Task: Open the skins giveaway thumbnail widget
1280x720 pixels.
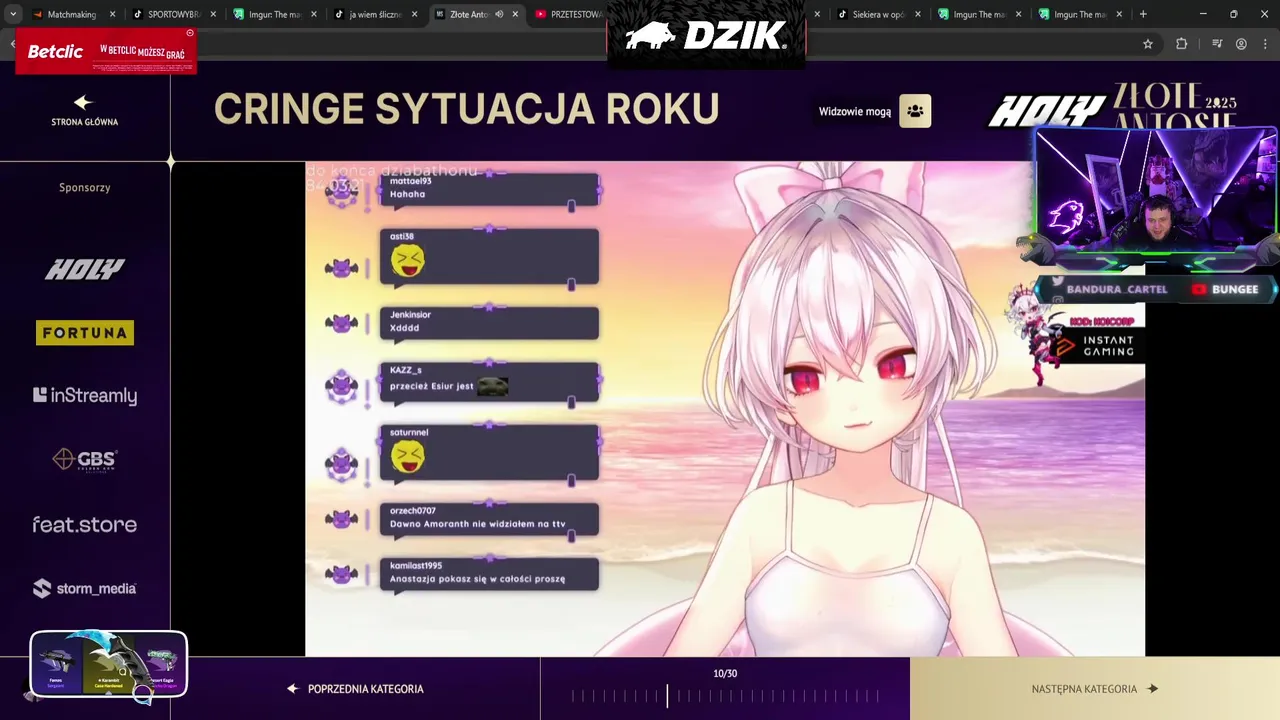Action: click(108, 664)
